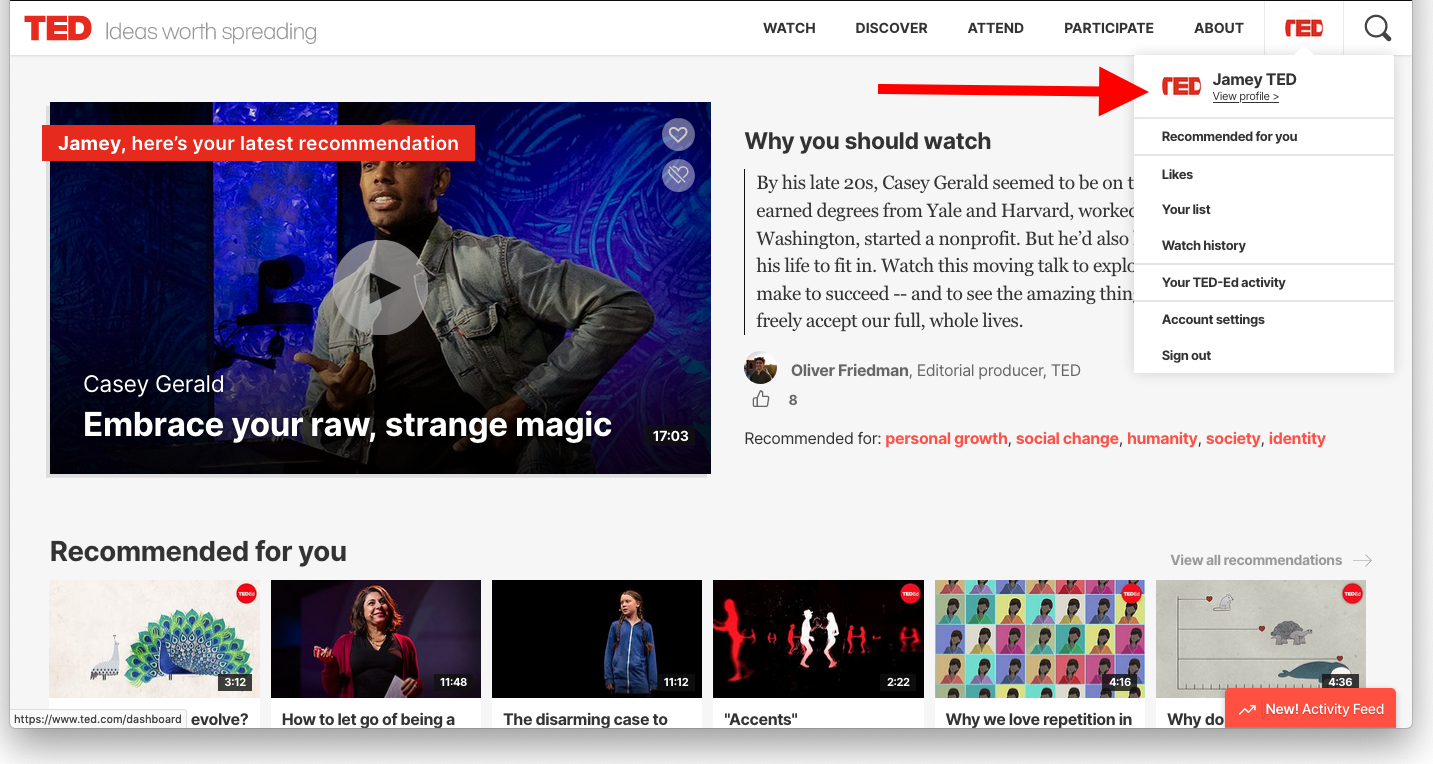The height and width of the screenshot is (764, 1433).
Task: Click the Jamey TED avatar in dropdown
Action: click(x=1181, y=87)
